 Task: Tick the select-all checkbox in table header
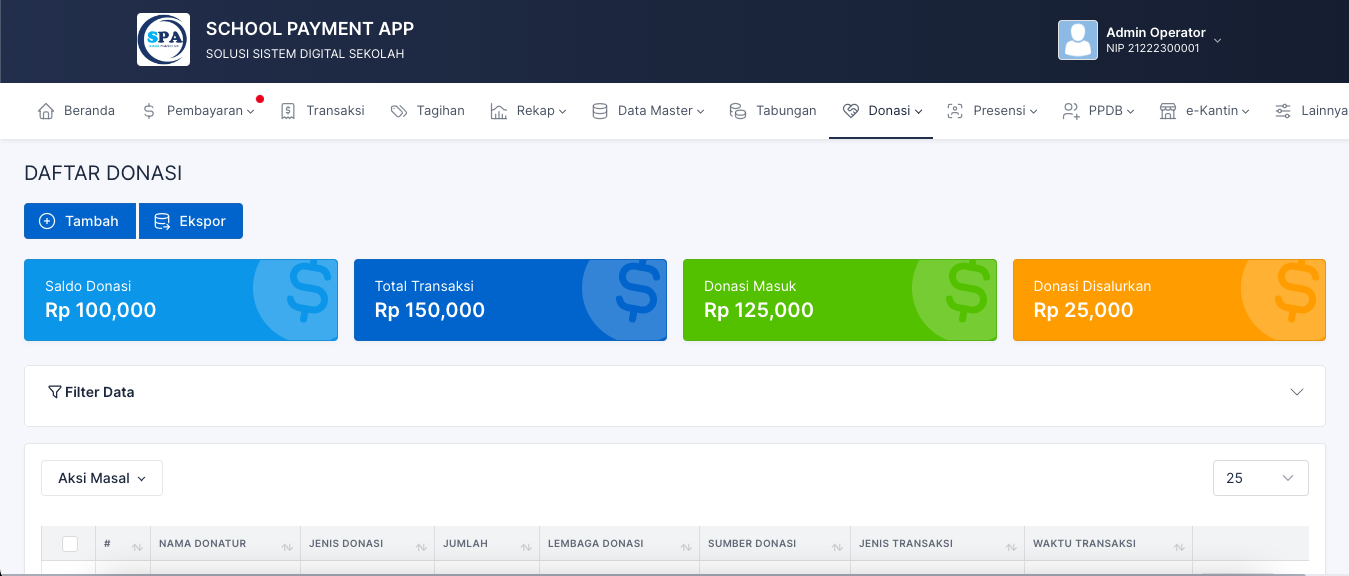tap(70, 544)
